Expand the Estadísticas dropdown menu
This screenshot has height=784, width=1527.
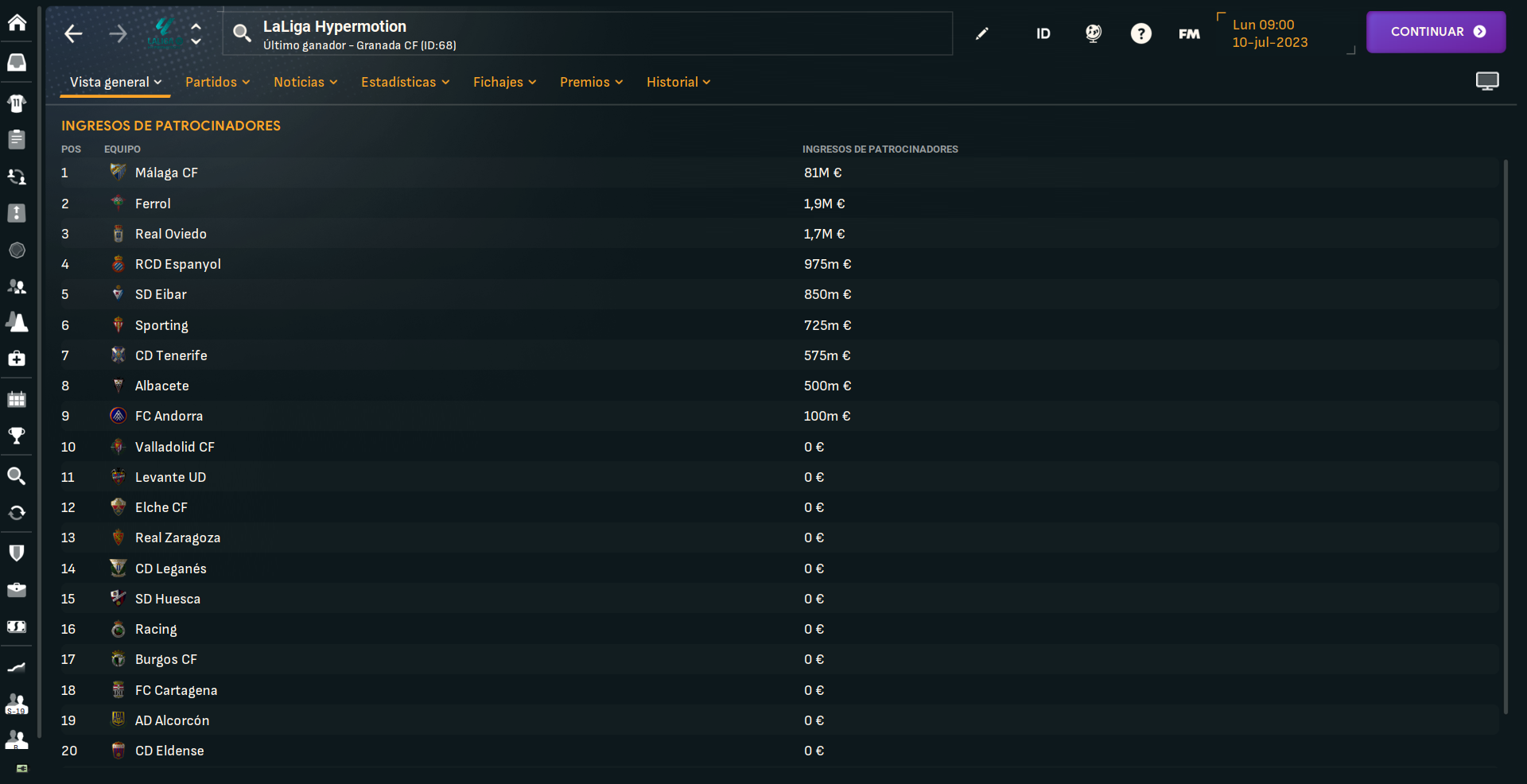pyautogui.click(x=405, y=82)
